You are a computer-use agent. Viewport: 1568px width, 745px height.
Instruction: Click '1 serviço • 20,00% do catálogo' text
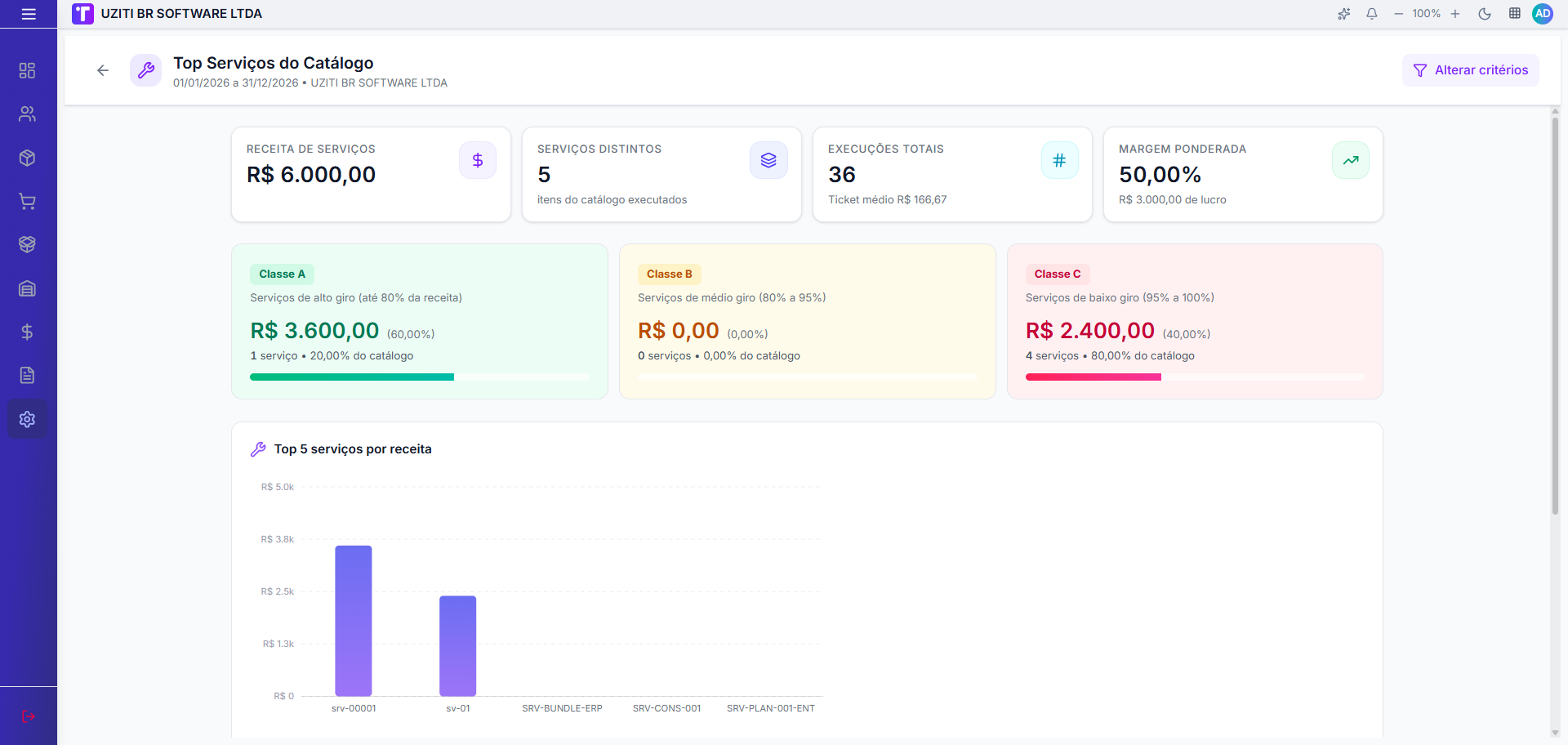tap(332, 356)
